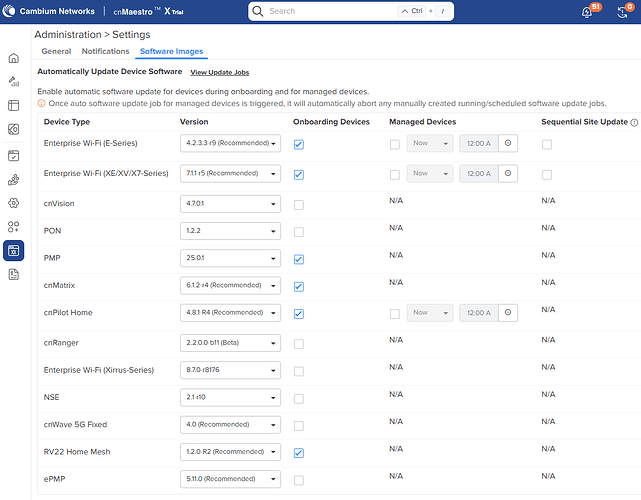Image resolution: width=641 pixels, height=500 pixels.
Task: Open clock picker for E-Series row
Action: coord(508,143)
